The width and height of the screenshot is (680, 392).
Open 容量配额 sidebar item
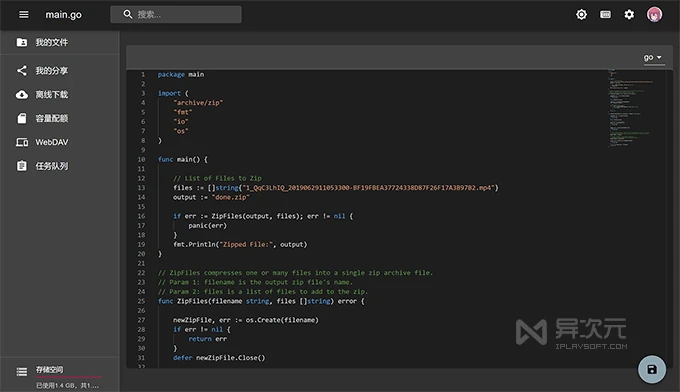click(59, 118)
